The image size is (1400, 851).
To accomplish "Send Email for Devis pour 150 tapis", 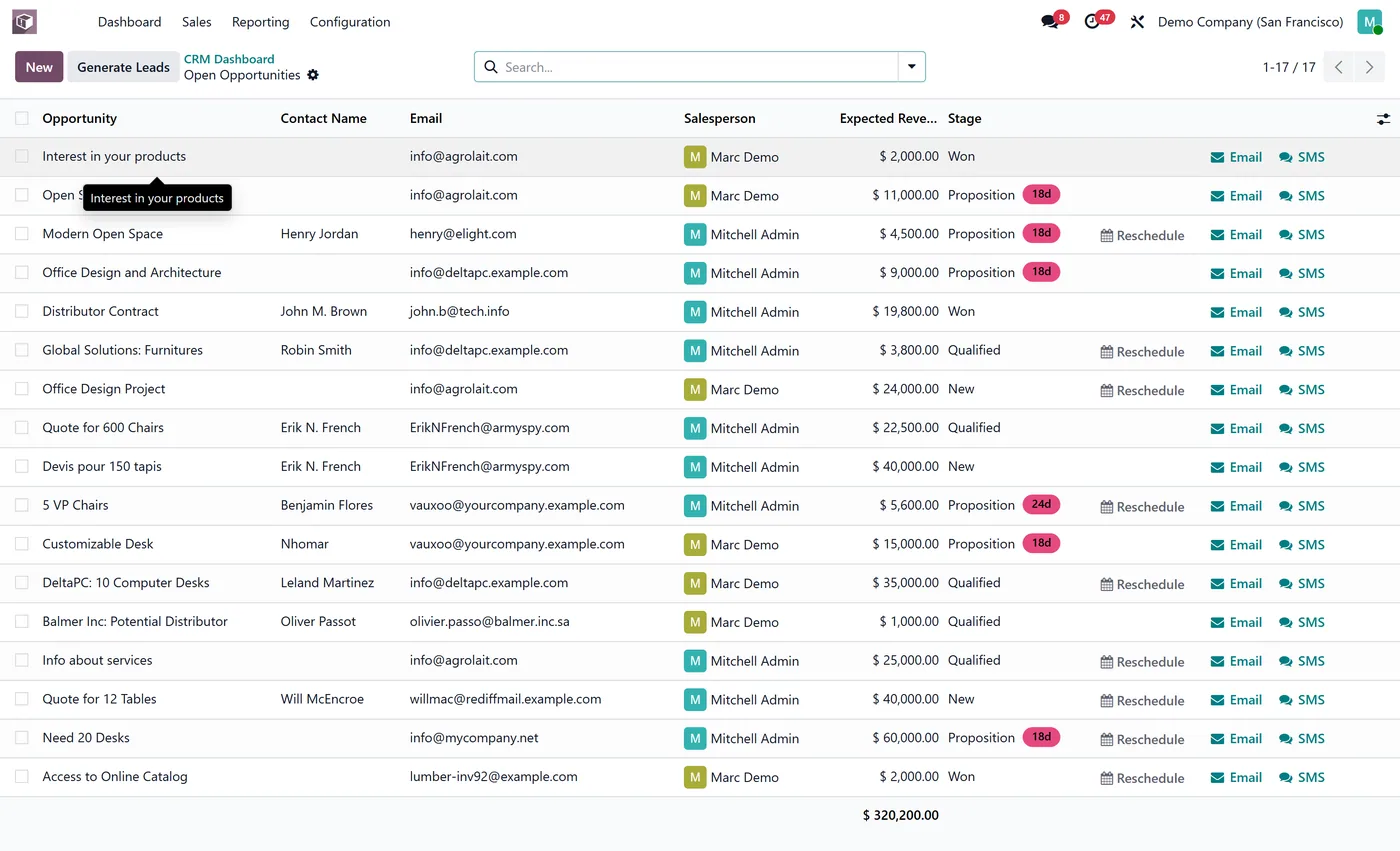I will click(1236, 467).
